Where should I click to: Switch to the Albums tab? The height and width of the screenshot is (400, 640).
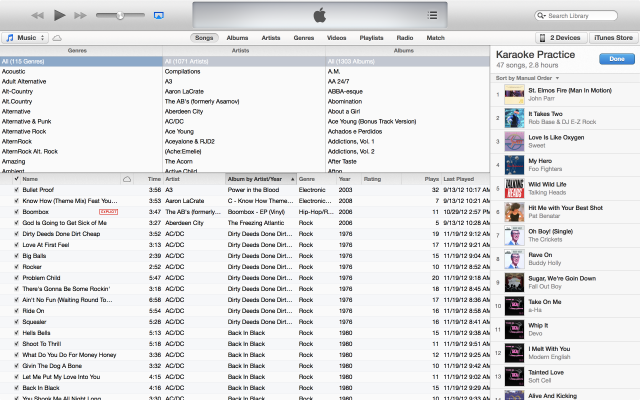[x=237, y=38]
